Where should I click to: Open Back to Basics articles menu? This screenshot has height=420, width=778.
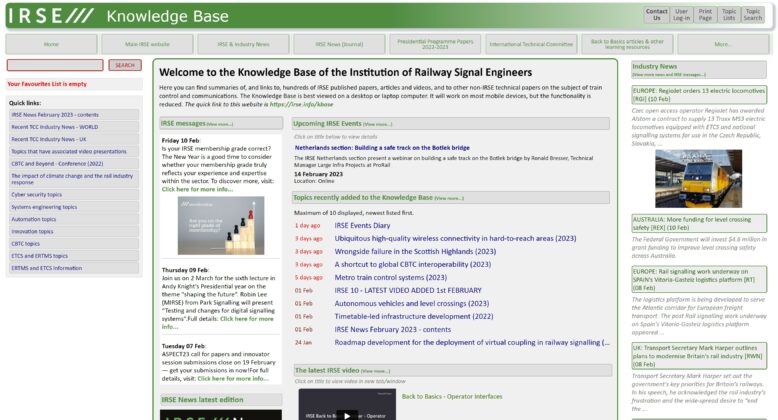[x=627, y=44]
